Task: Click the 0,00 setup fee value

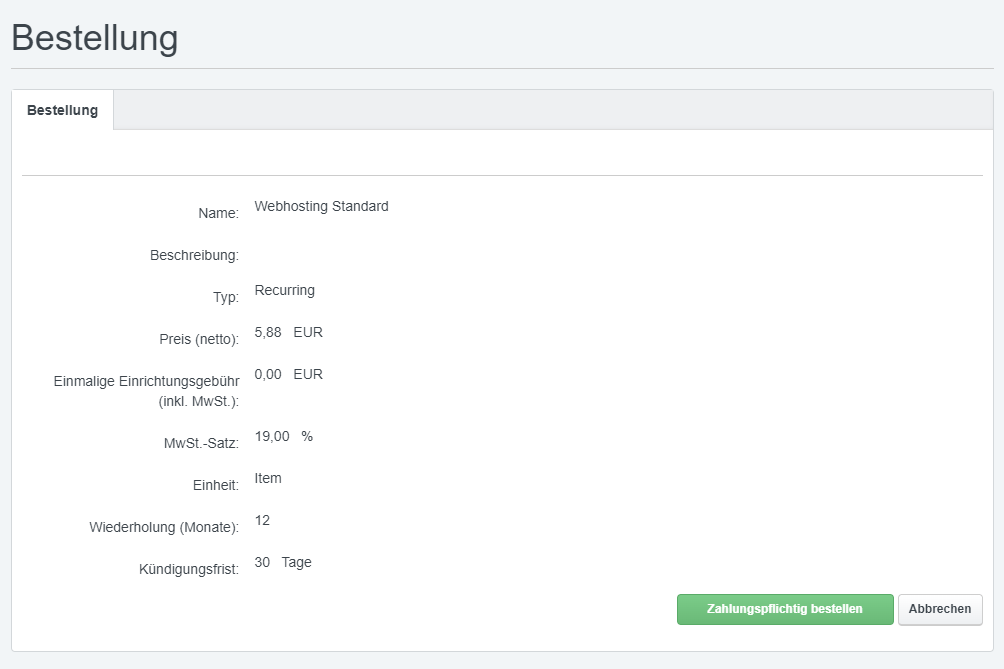Action: click(x=268, y=374)
